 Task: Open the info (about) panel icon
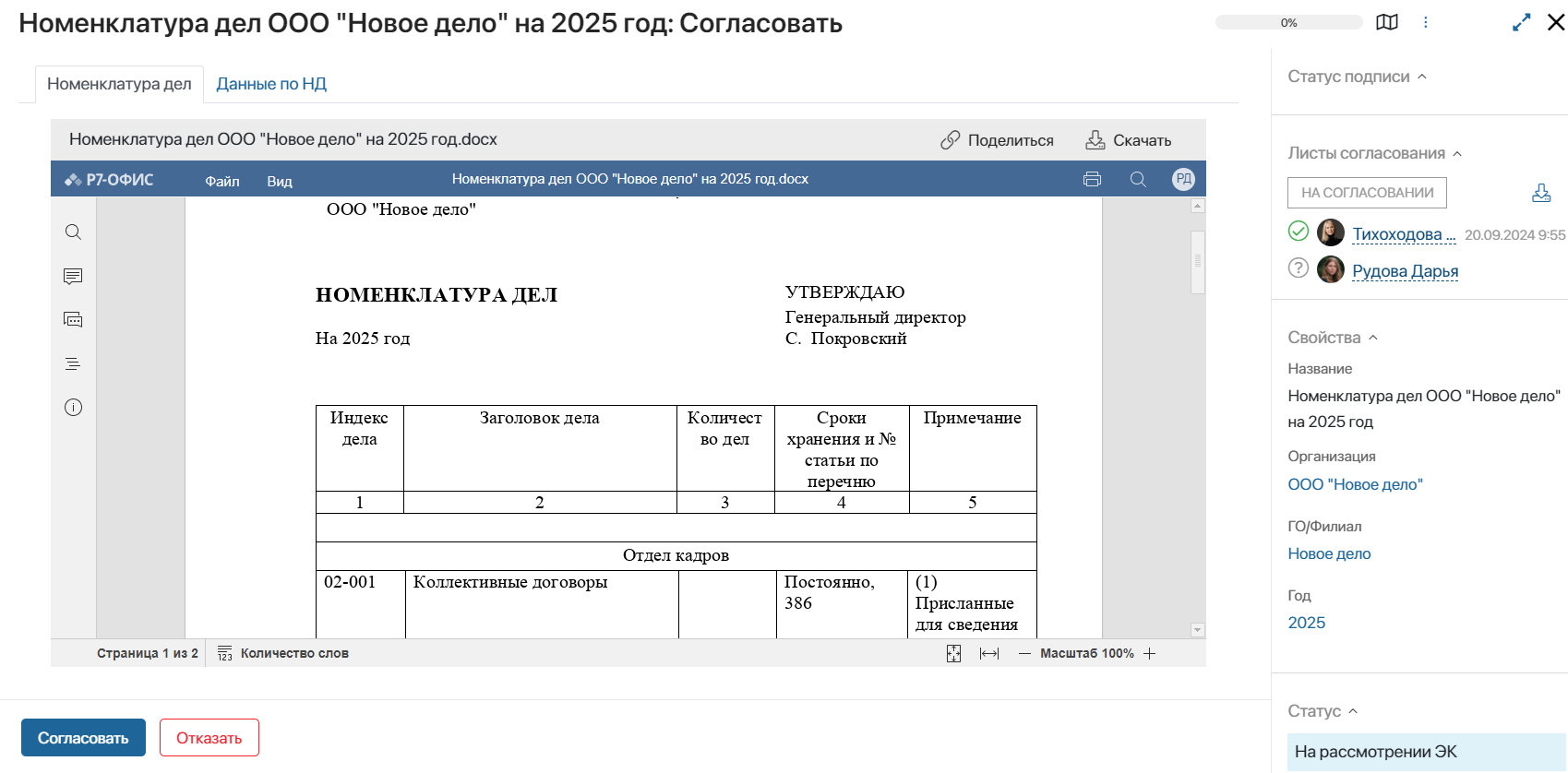[x=73, y=408]
